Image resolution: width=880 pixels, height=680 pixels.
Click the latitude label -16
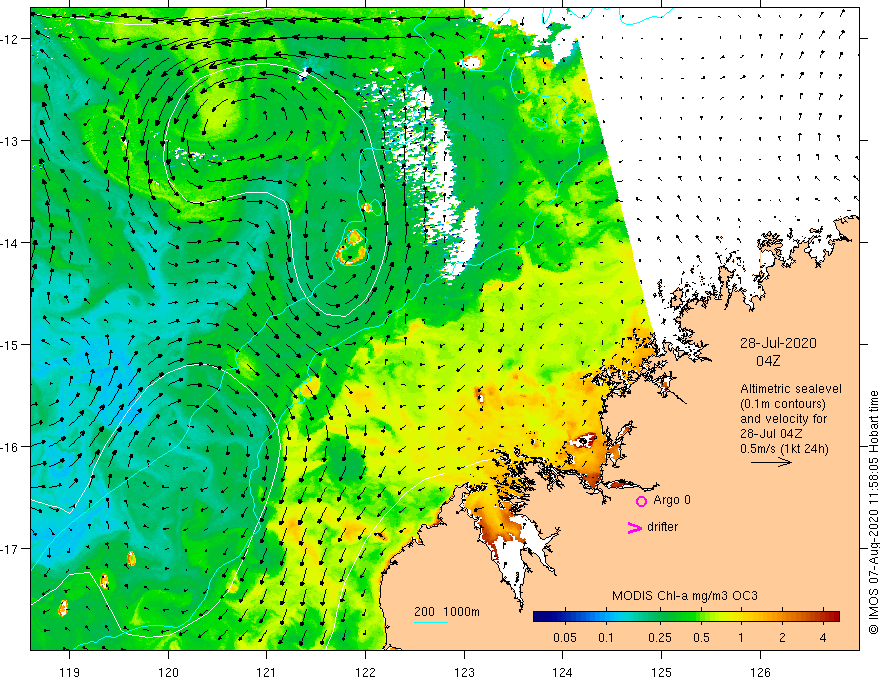tap(9, 447)
